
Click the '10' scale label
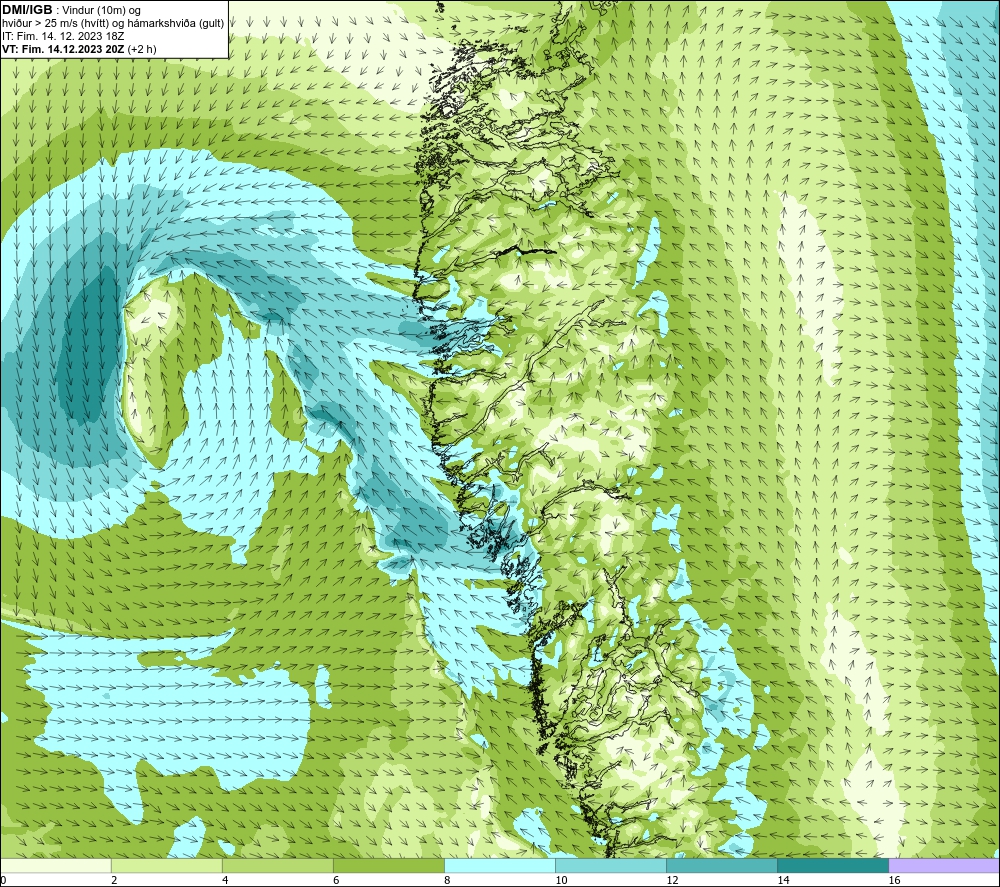[x=561, y=881]
